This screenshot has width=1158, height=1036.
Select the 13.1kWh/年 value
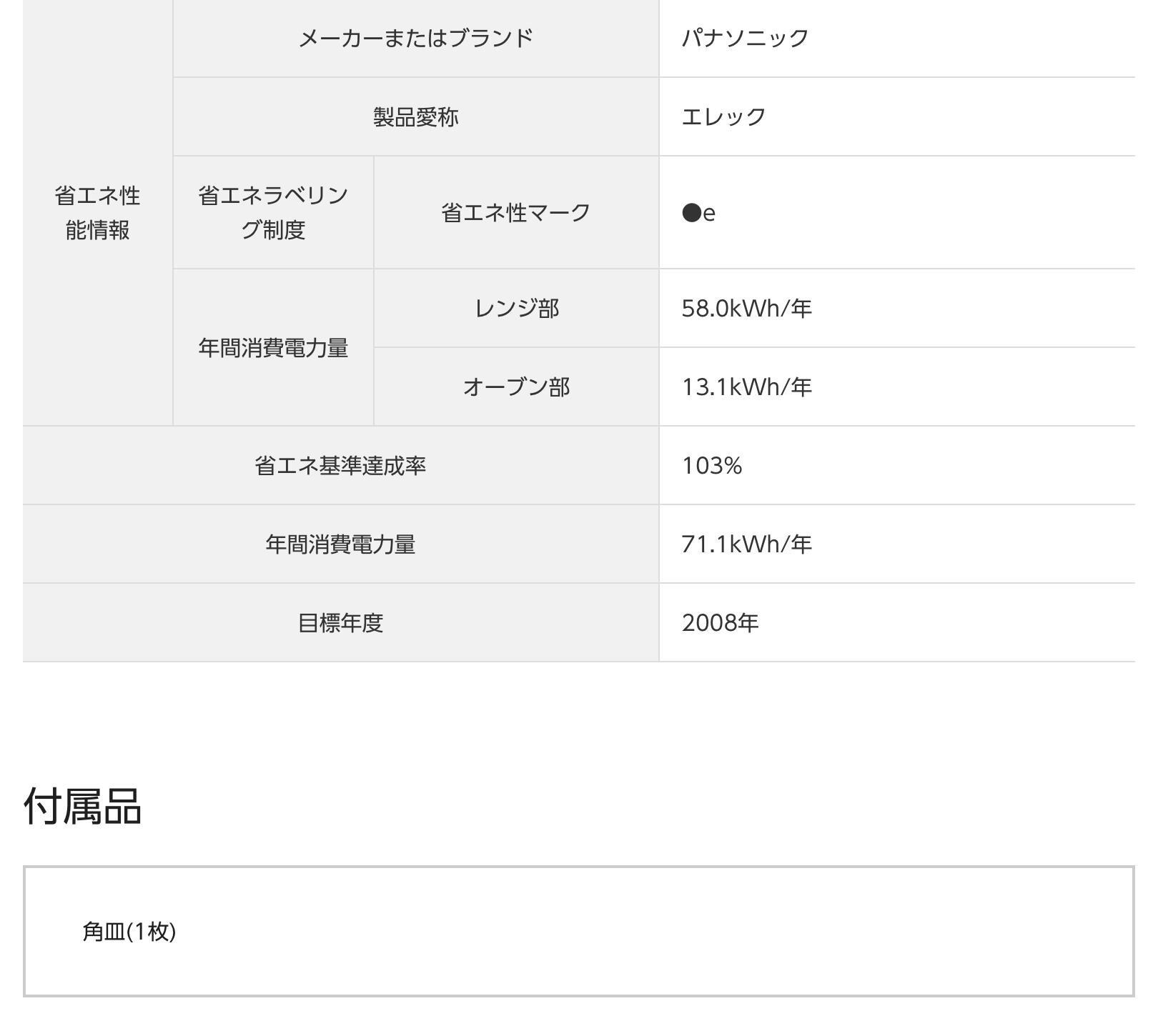[746, 387]
